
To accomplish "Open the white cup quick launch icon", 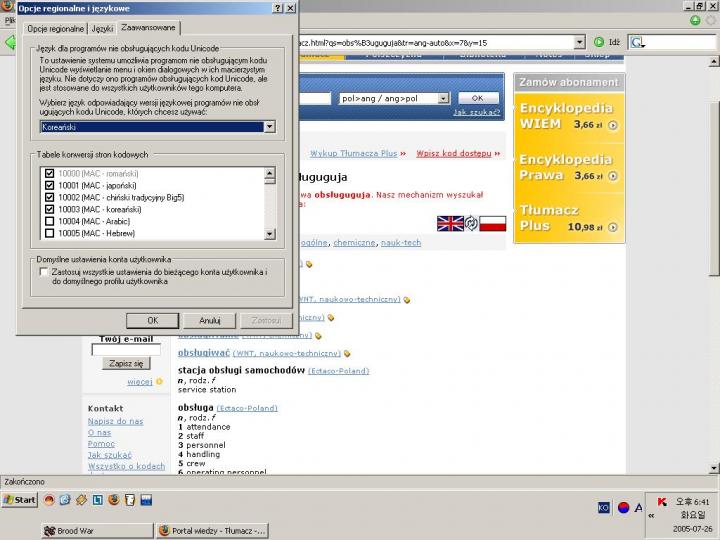I will pyautogui.click(x=129, y=500).
